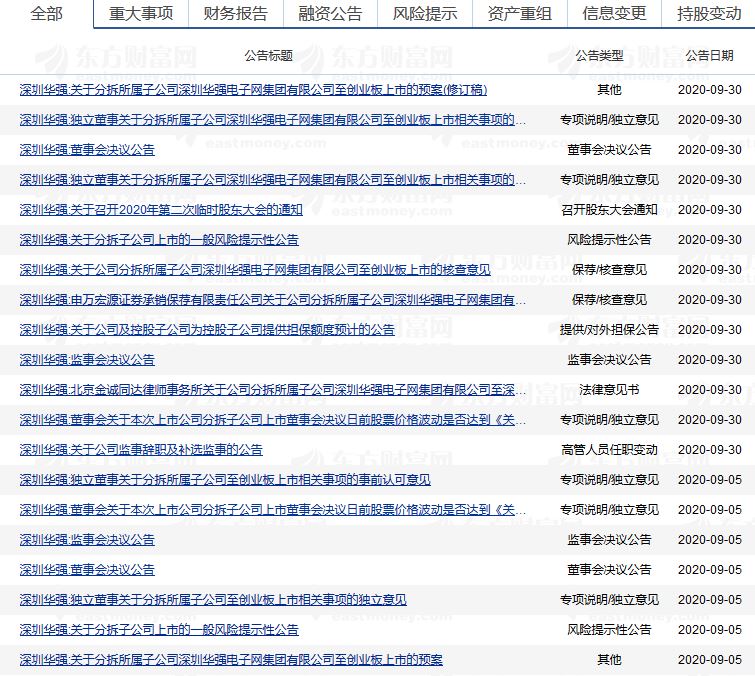Open 监事会决议公告 link dated 2020-09-30
This screenshot has width=755, height=676.
click(x=87, y=360)
